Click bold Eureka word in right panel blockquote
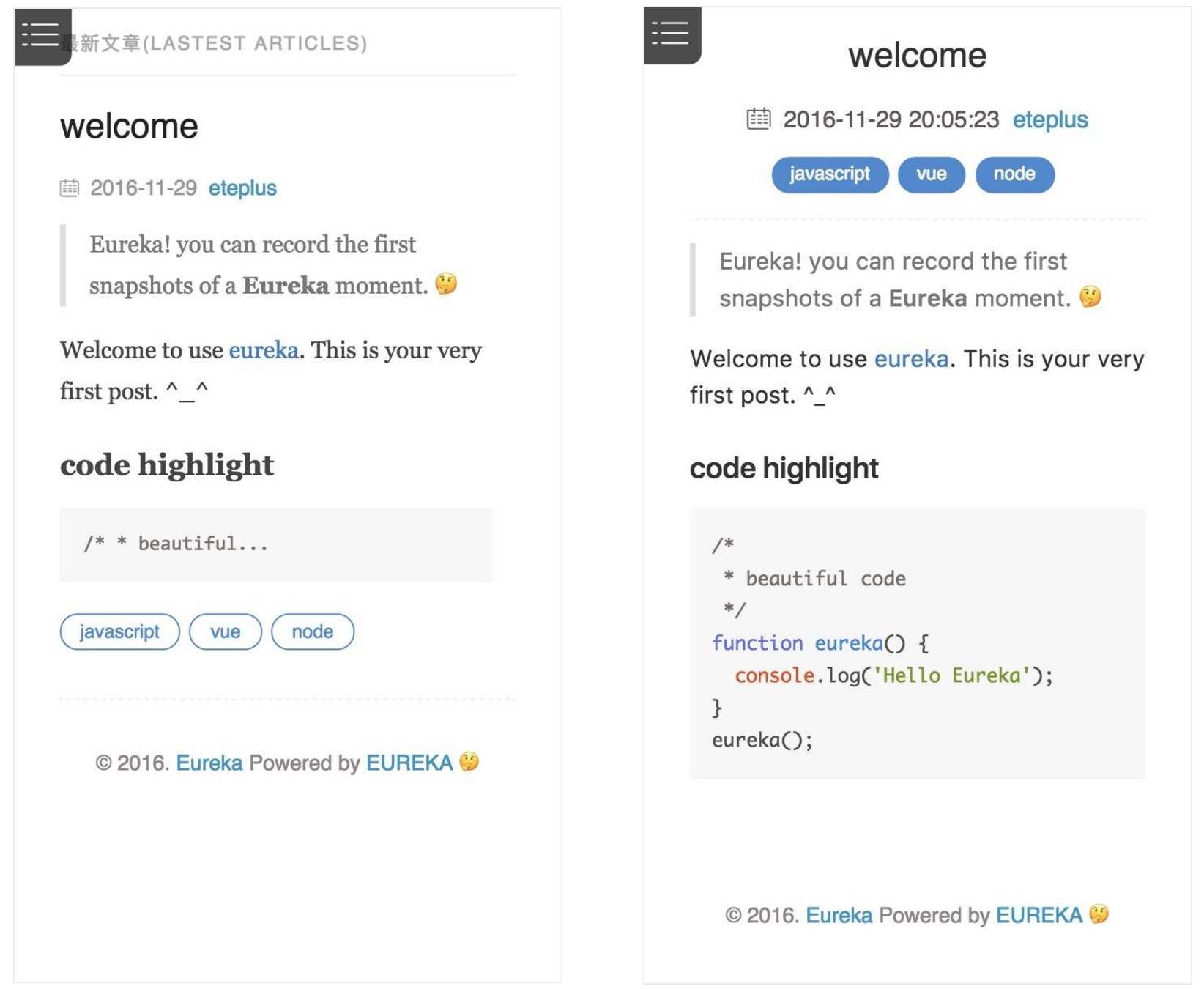This screenshot has width=1204, height=989. [928, 298]
